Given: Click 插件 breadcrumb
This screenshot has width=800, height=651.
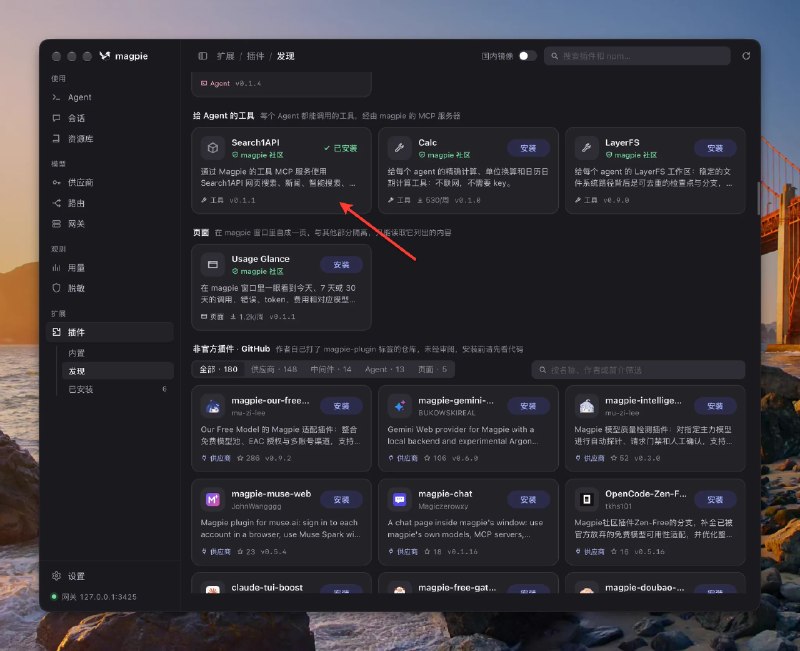Looking at the screenshot, I should tap(256, 56).
